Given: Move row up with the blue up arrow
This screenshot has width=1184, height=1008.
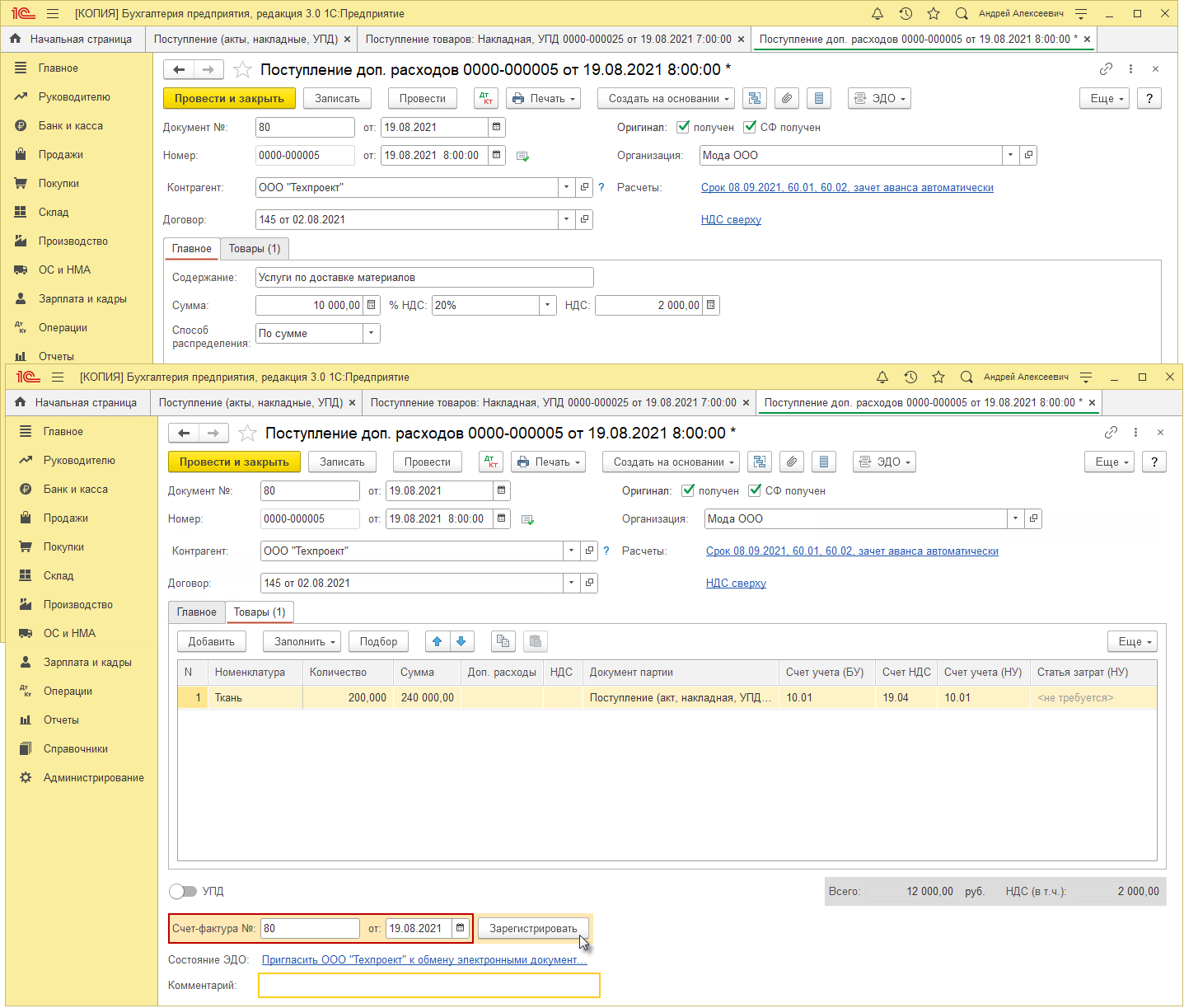Looking at the screenshot, I should 438,641.
